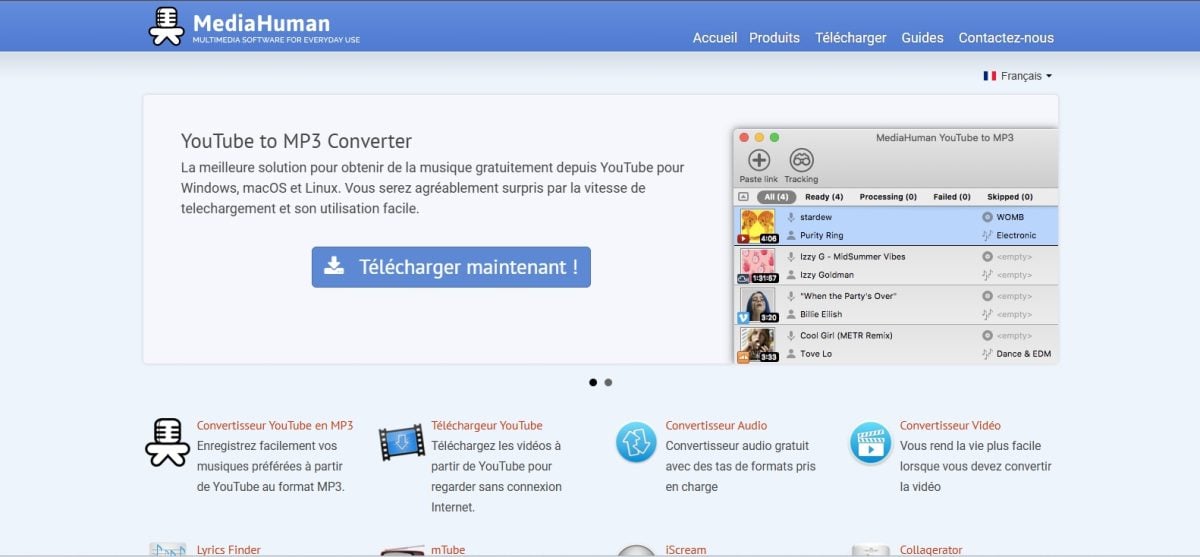The width and height of the screenshot is (1200, 557).
Task: Select the Failed (0) tab
Action: tap(952, 197)
